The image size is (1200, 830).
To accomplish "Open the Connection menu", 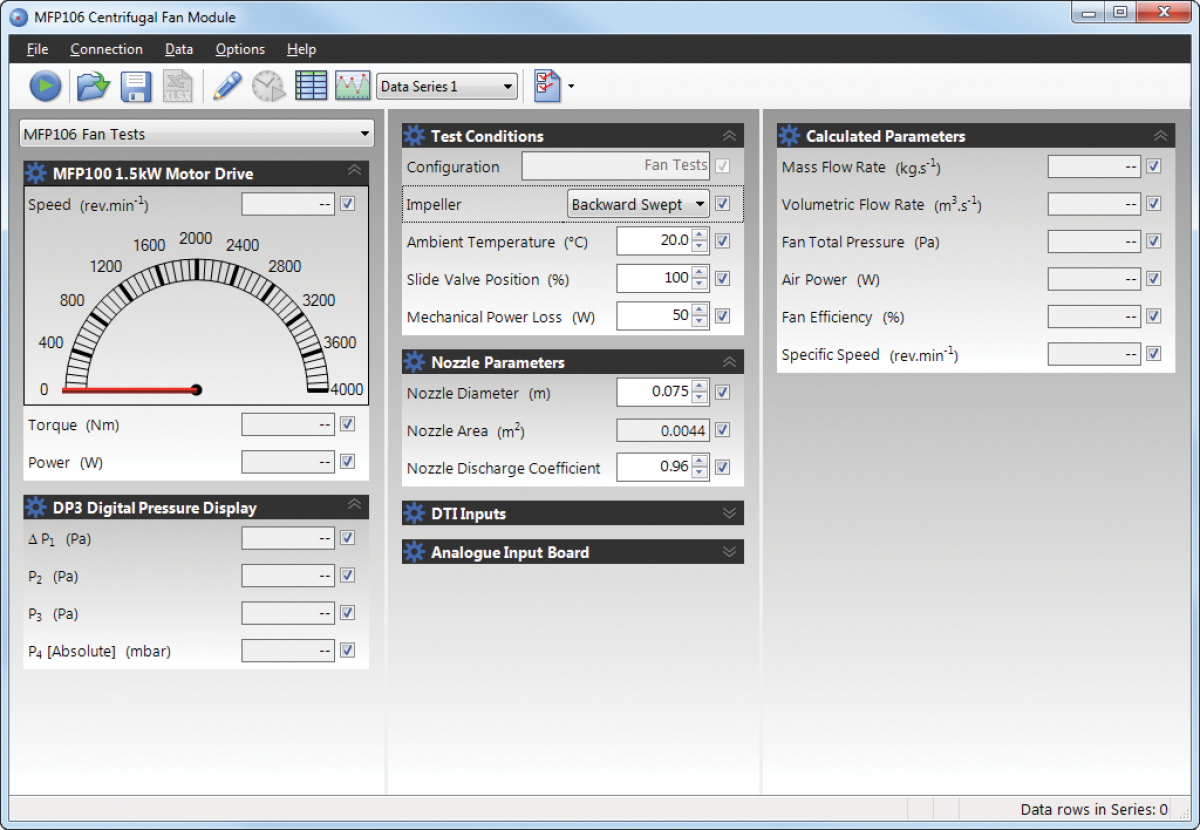I will (106, 49).
